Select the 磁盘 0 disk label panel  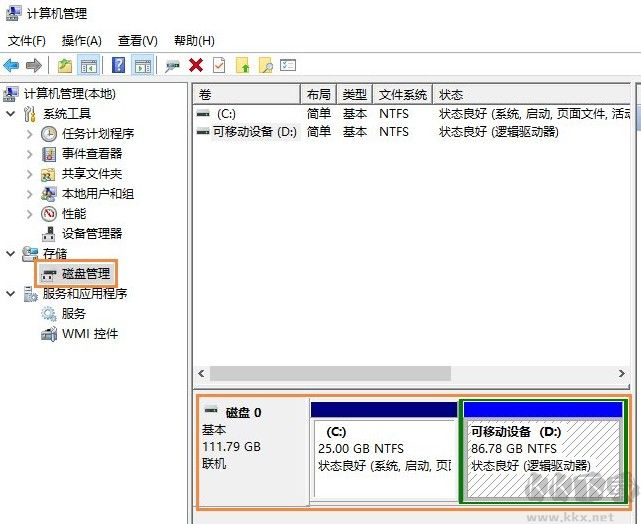coord(253,452)
